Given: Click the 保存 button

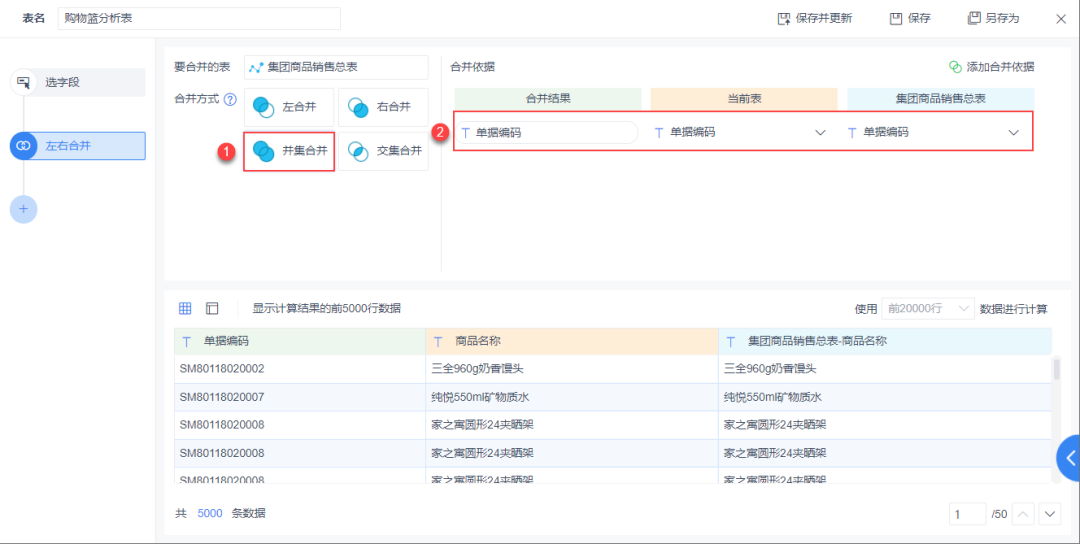Looking at the screenshot, I should pyautogui.click(x=910, y=19).
